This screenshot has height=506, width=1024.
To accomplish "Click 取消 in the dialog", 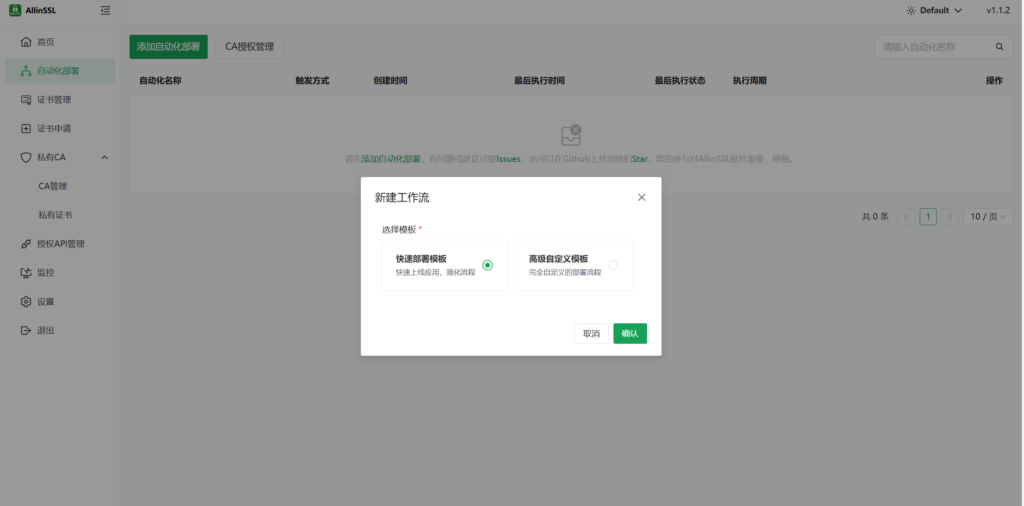I will 592,334.
